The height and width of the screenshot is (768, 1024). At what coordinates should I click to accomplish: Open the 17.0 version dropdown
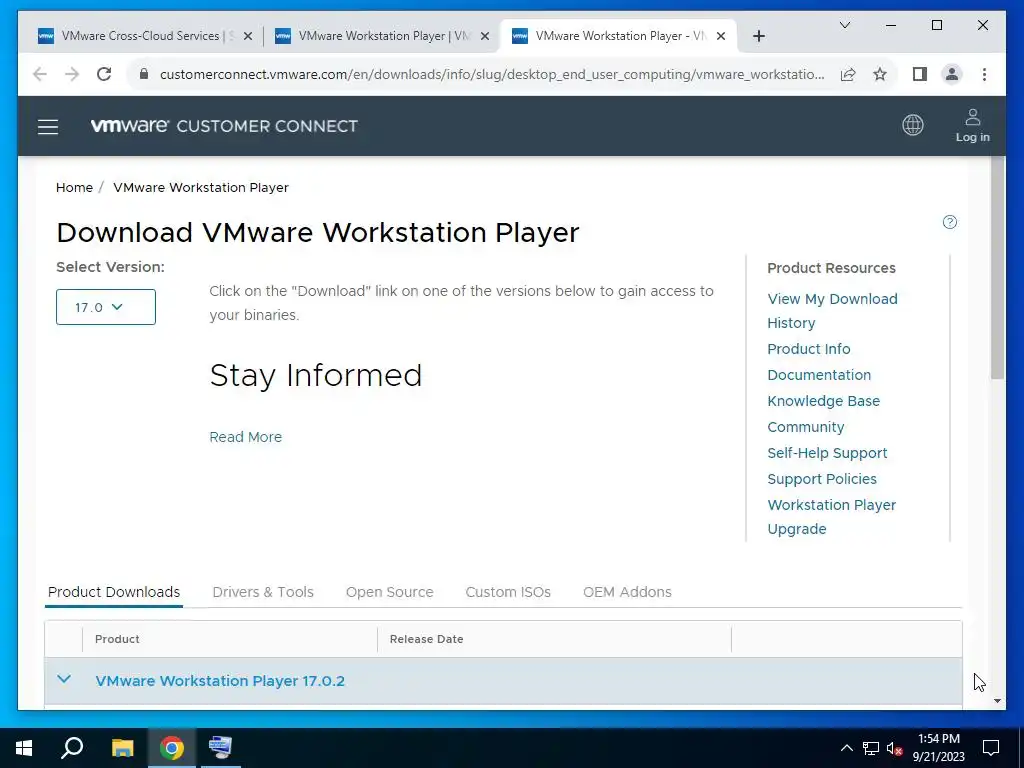pos(106,307)
